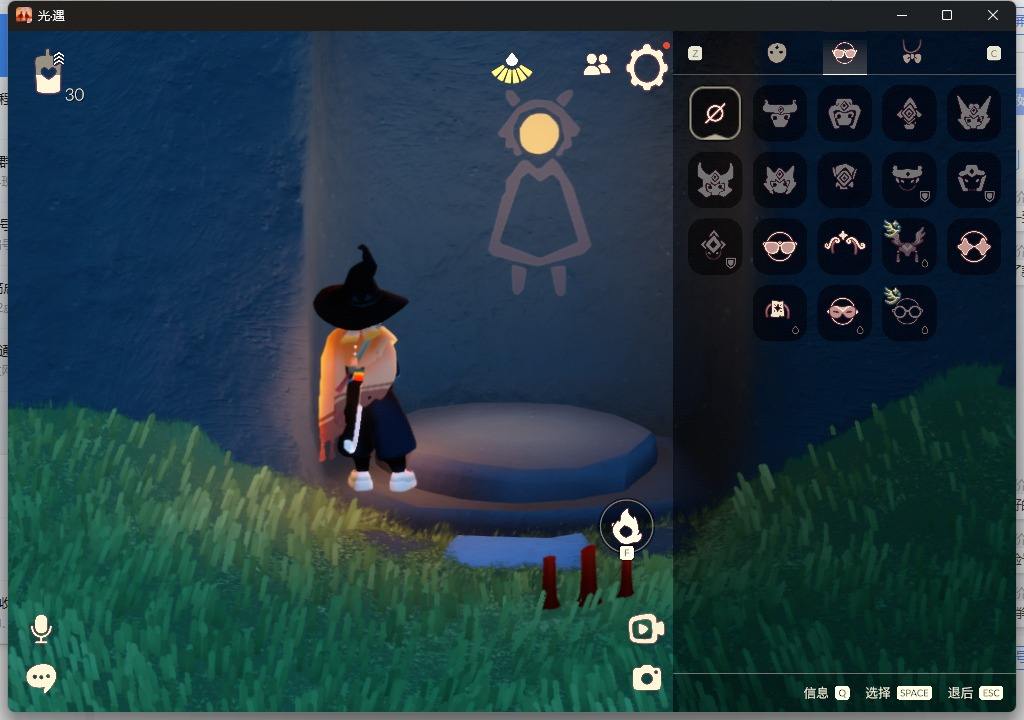Click the 退后 ESC back button

pos(974,693)
